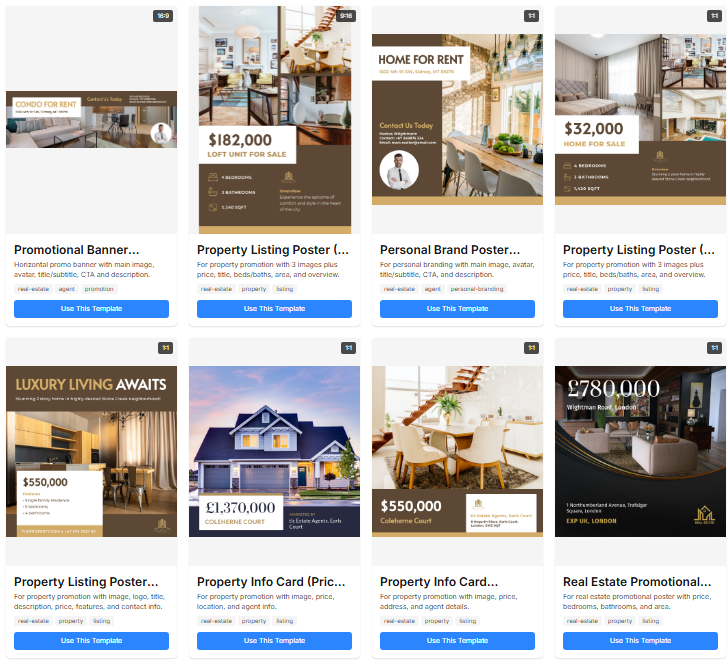Select listing tag under Property Info Card (Pric...
Screen dimensions: 728x667
[x=285, y=621]
